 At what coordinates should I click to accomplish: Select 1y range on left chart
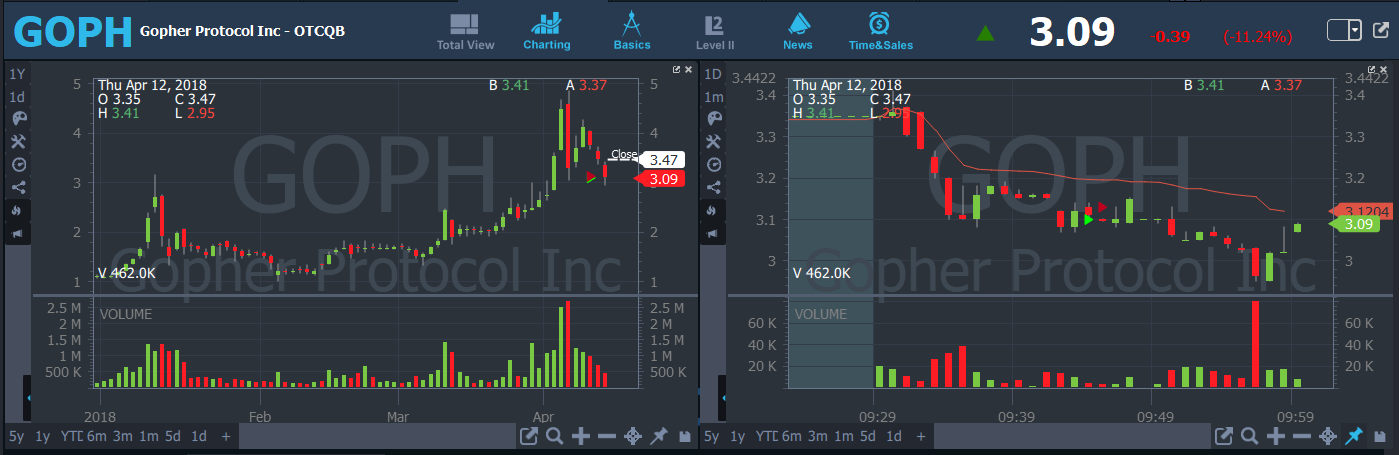pos(42,437)
